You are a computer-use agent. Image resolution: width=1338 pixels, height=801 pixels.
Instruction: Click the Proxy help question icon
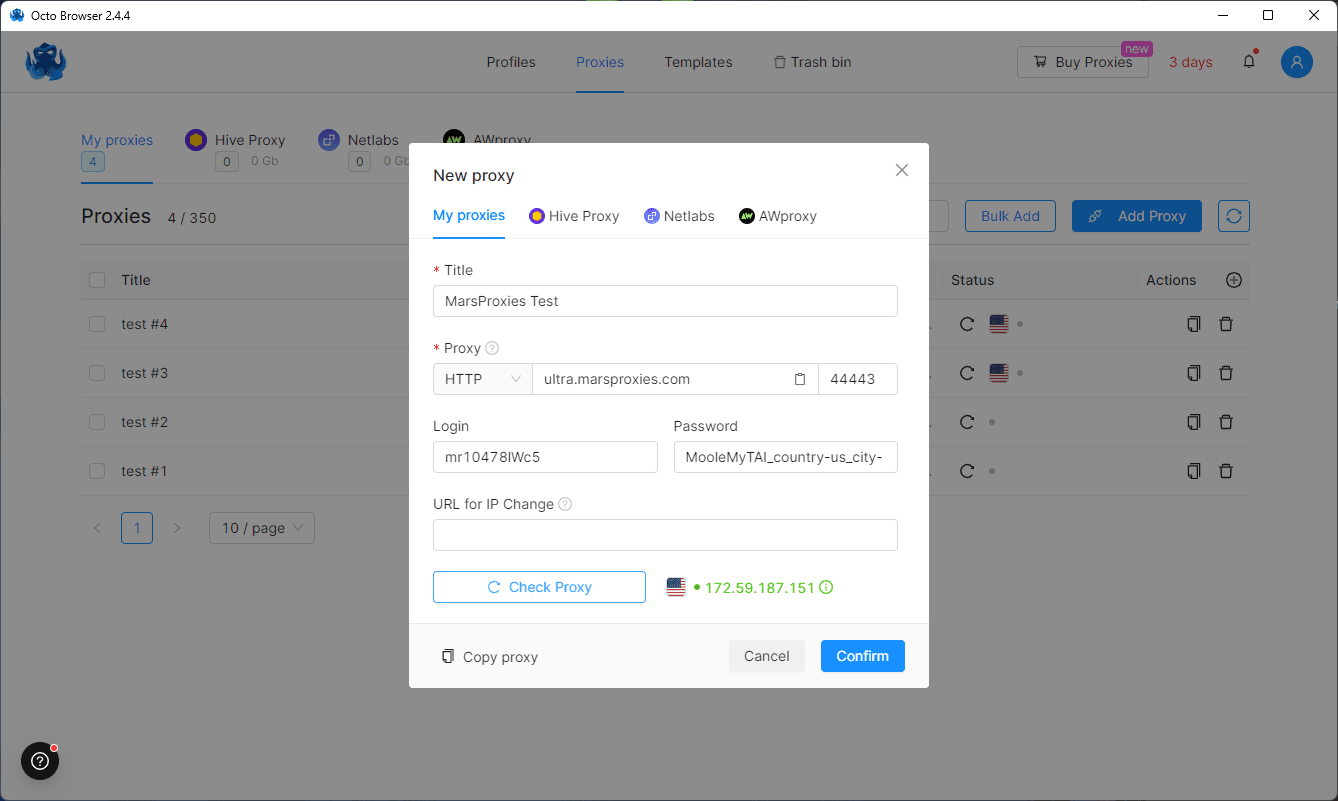pos(492,348)
